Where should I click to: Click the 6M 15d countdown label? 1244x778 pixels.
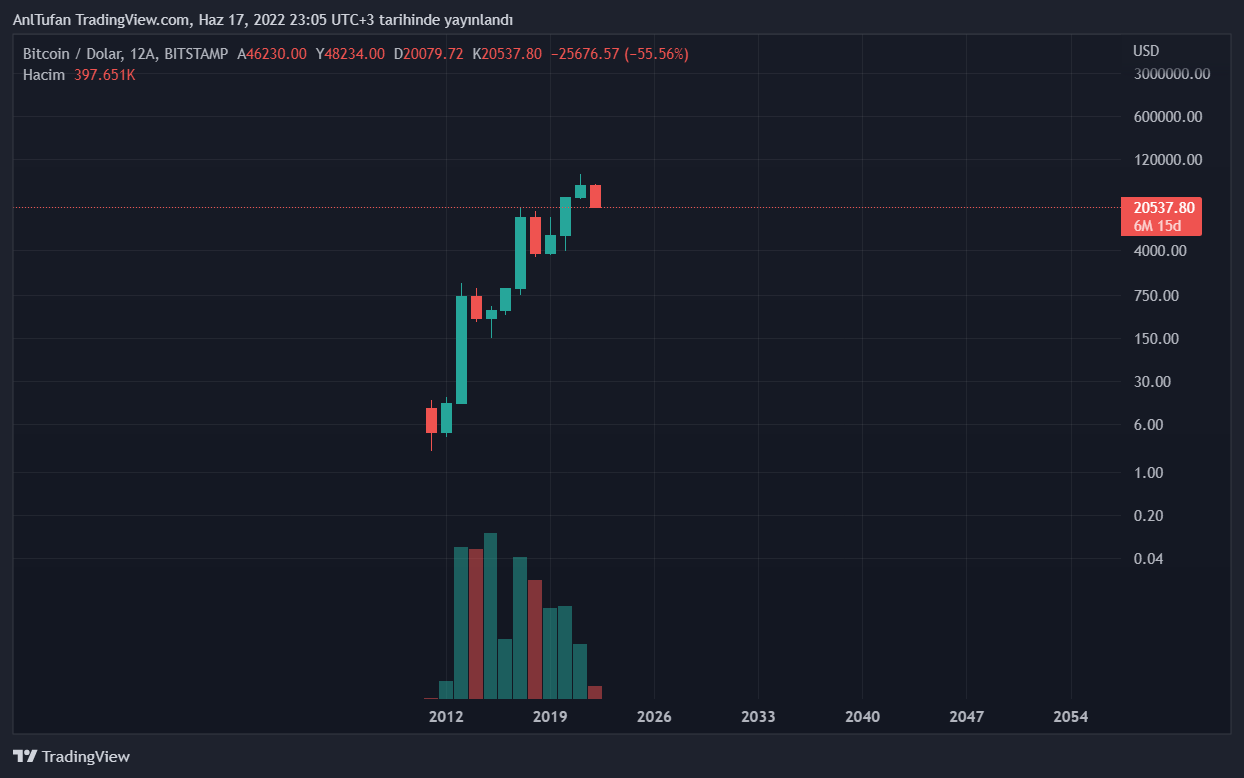click(1158, 226)
